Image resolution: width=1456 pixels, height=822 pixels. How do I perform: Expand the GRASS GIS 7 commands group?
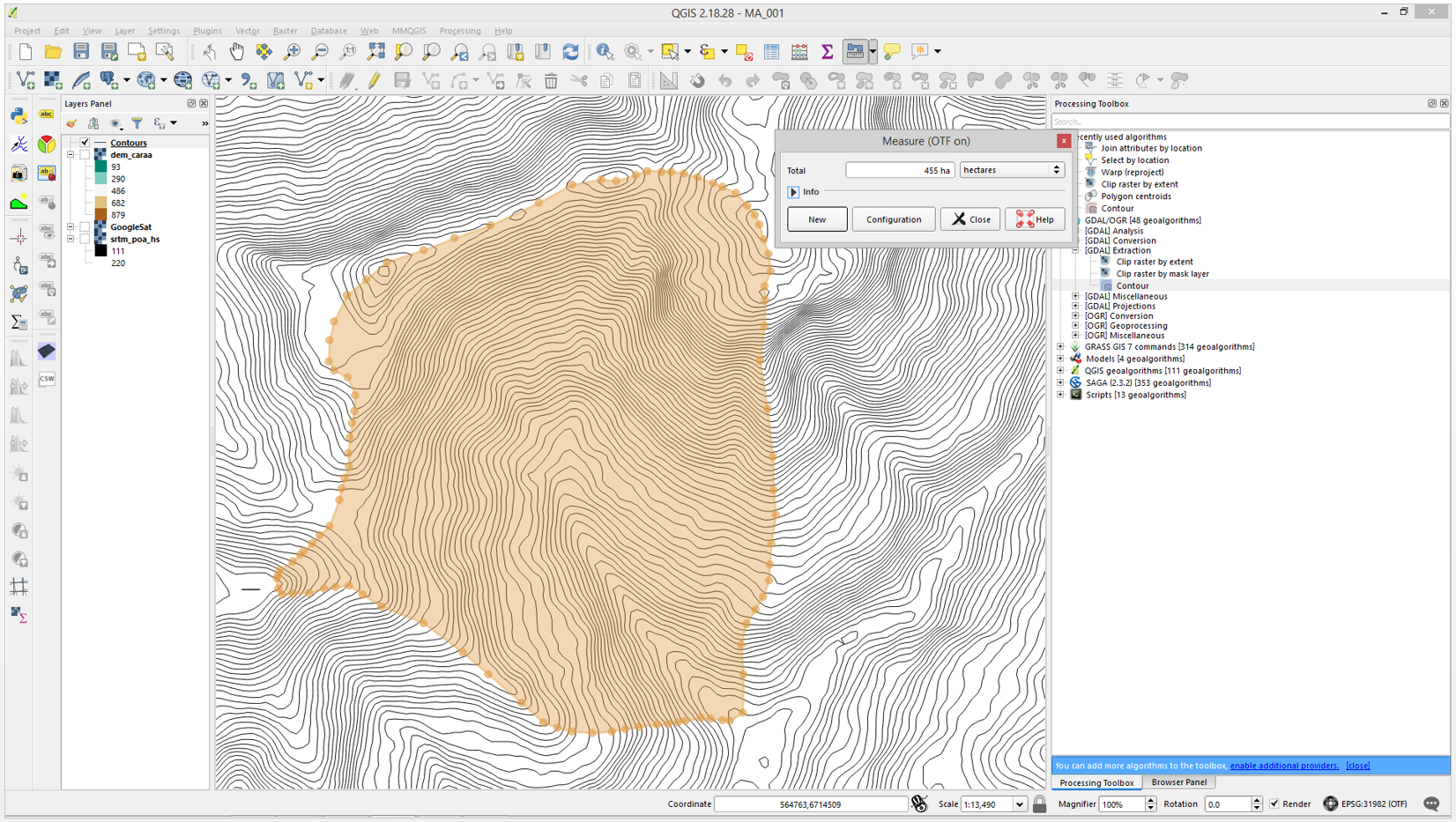click(x=1061, y=347)
